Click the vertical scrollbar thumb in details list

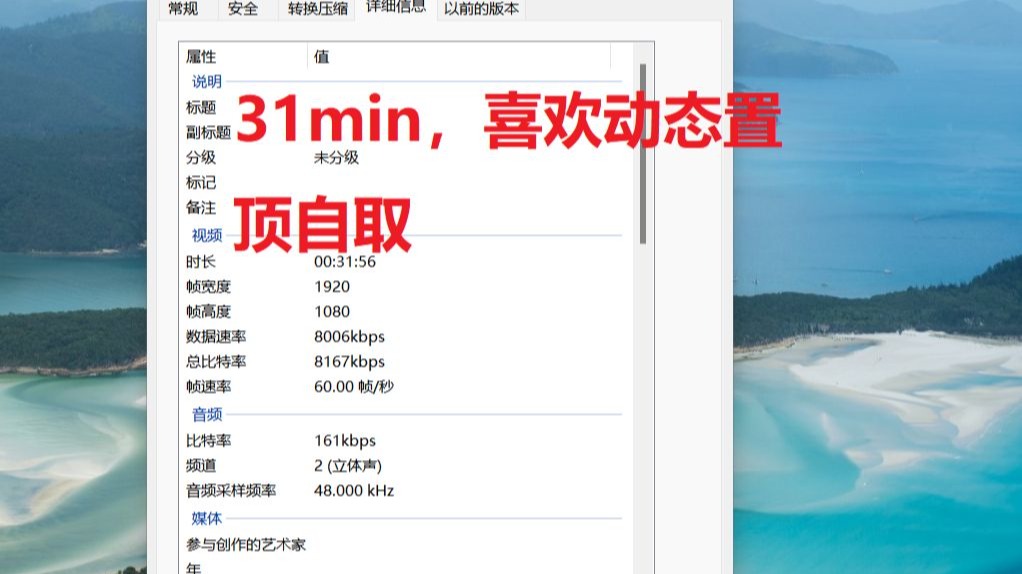pos(643,153)
